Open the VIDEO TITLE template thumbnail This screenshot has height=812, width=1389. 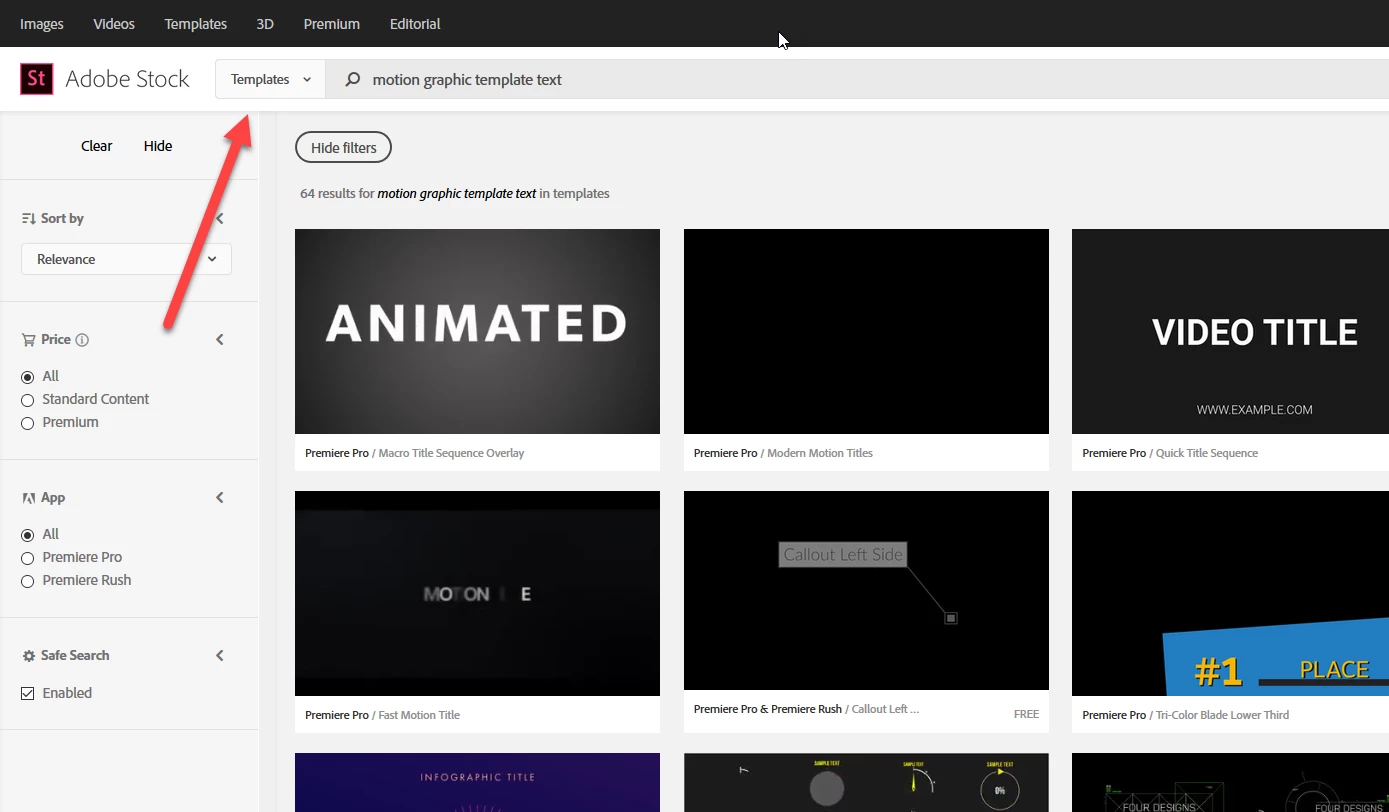coord(1230,331)
